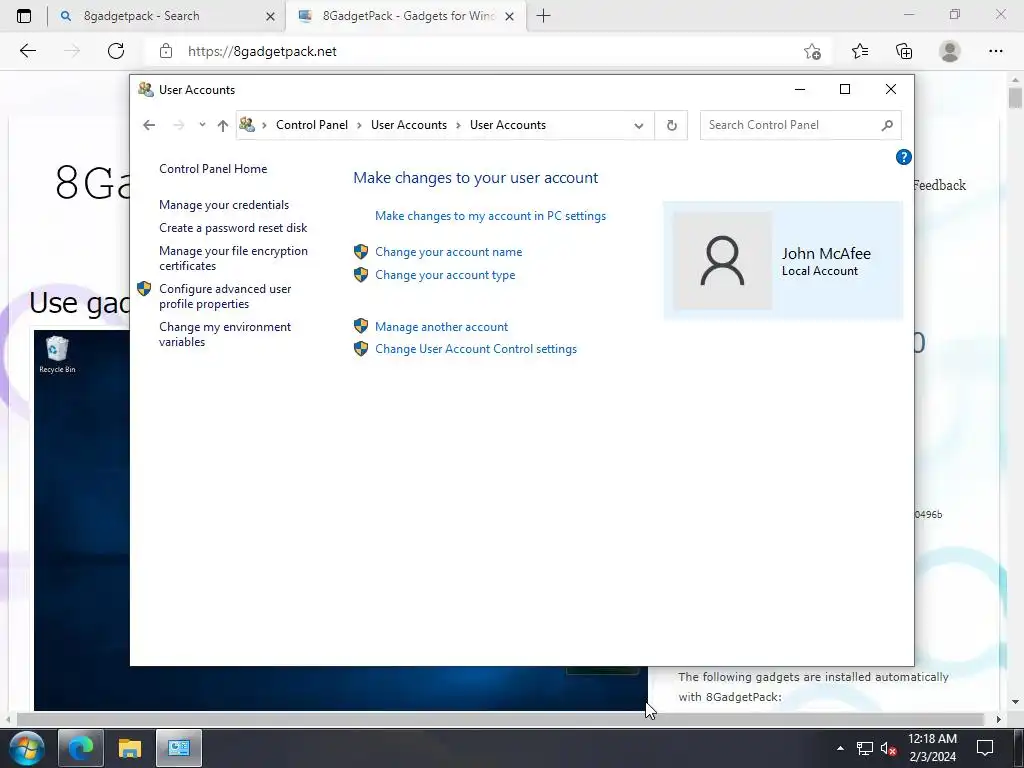Open Change User Account Control settings

(x=476, y=349)
